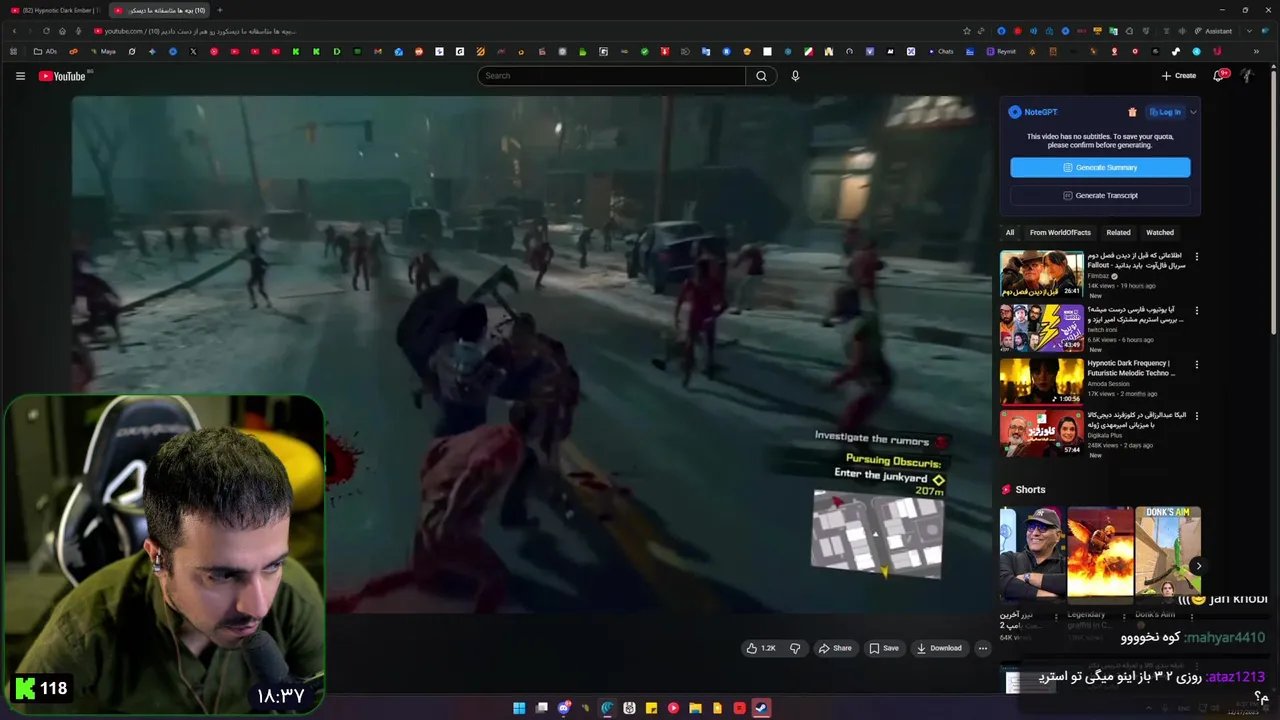Click Generate Transcript in NoteGPT panel
Screen dimensions: 1280x720
click(x=1100, y=196)
